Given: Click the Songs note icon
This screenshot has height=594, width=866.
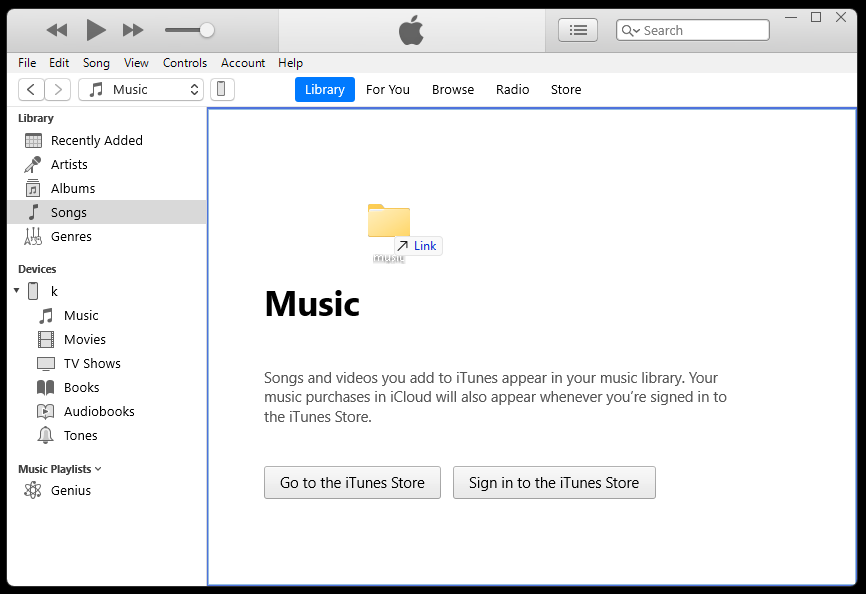Looking at the screenshot, I should pyautogui.click(x=34, y=212).
